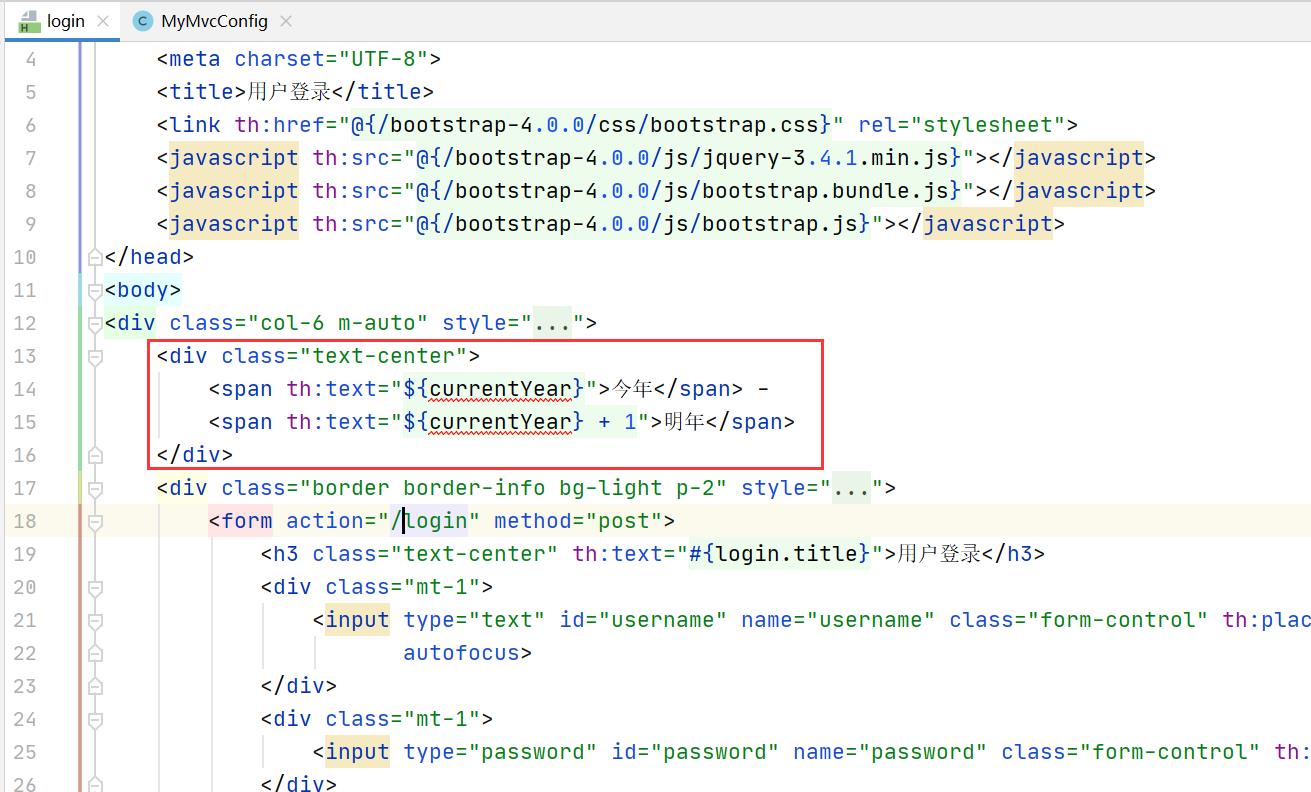Click currentYear variable on line 15

pos(500,422)
